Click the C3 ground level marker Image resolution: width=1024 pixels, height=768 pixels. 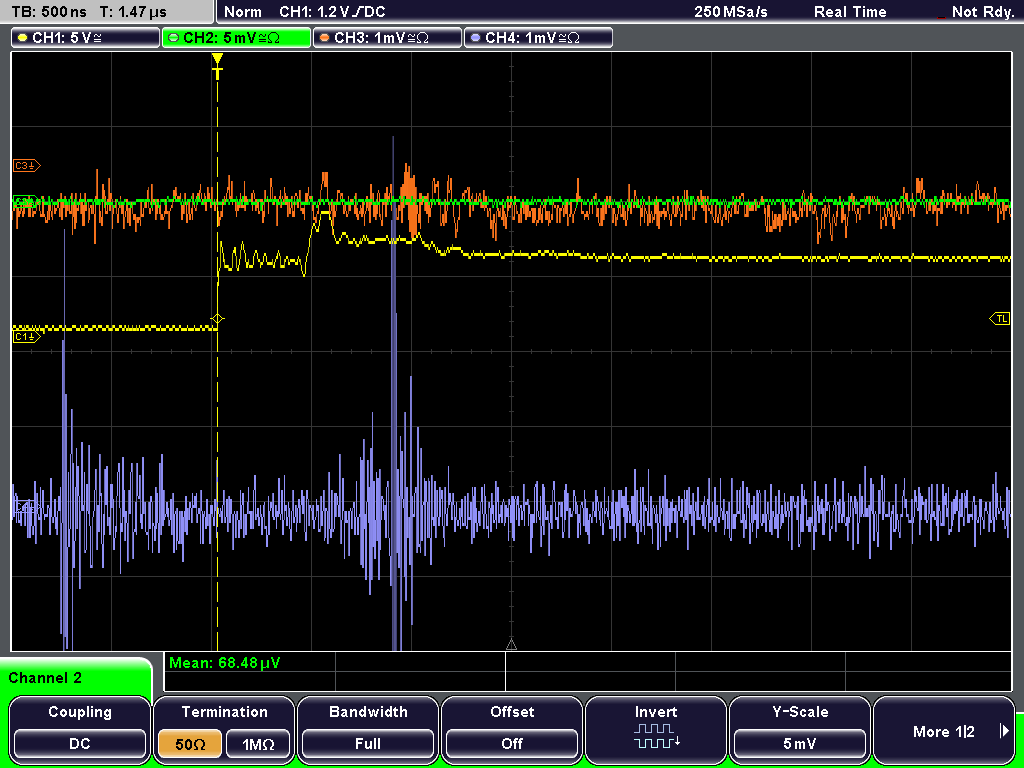[27, 166]
